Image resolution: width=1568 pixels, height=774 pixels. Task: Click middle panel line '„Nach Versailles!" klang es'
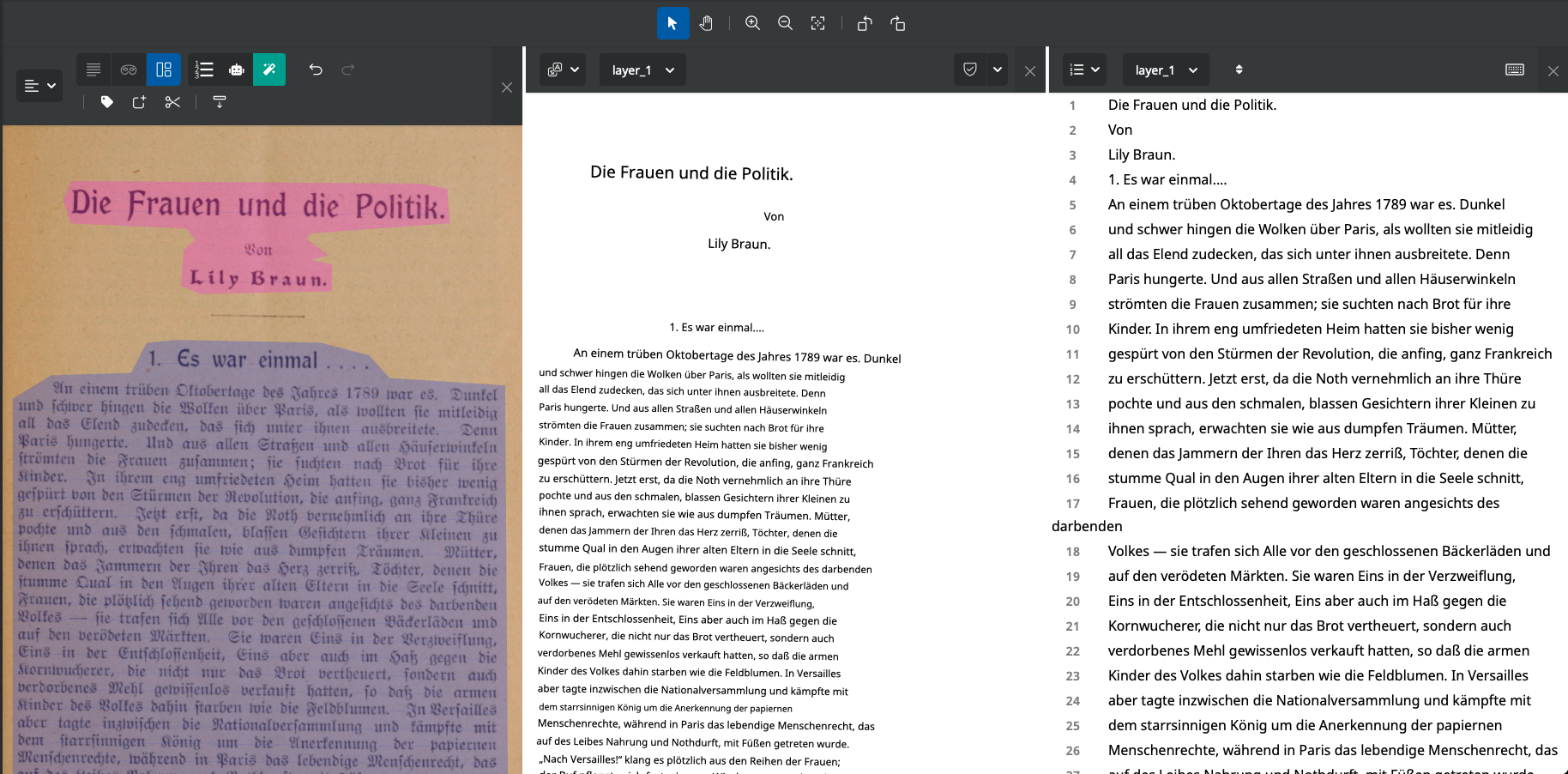tap(689, 760)
